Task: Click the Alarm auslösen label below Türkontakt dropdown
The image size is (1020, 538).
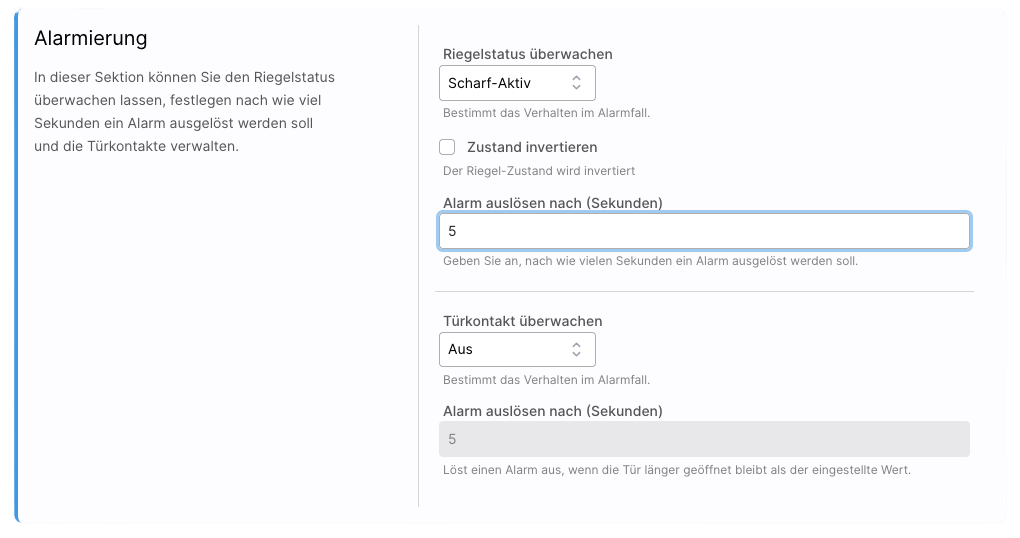Action: click(552, 411)
